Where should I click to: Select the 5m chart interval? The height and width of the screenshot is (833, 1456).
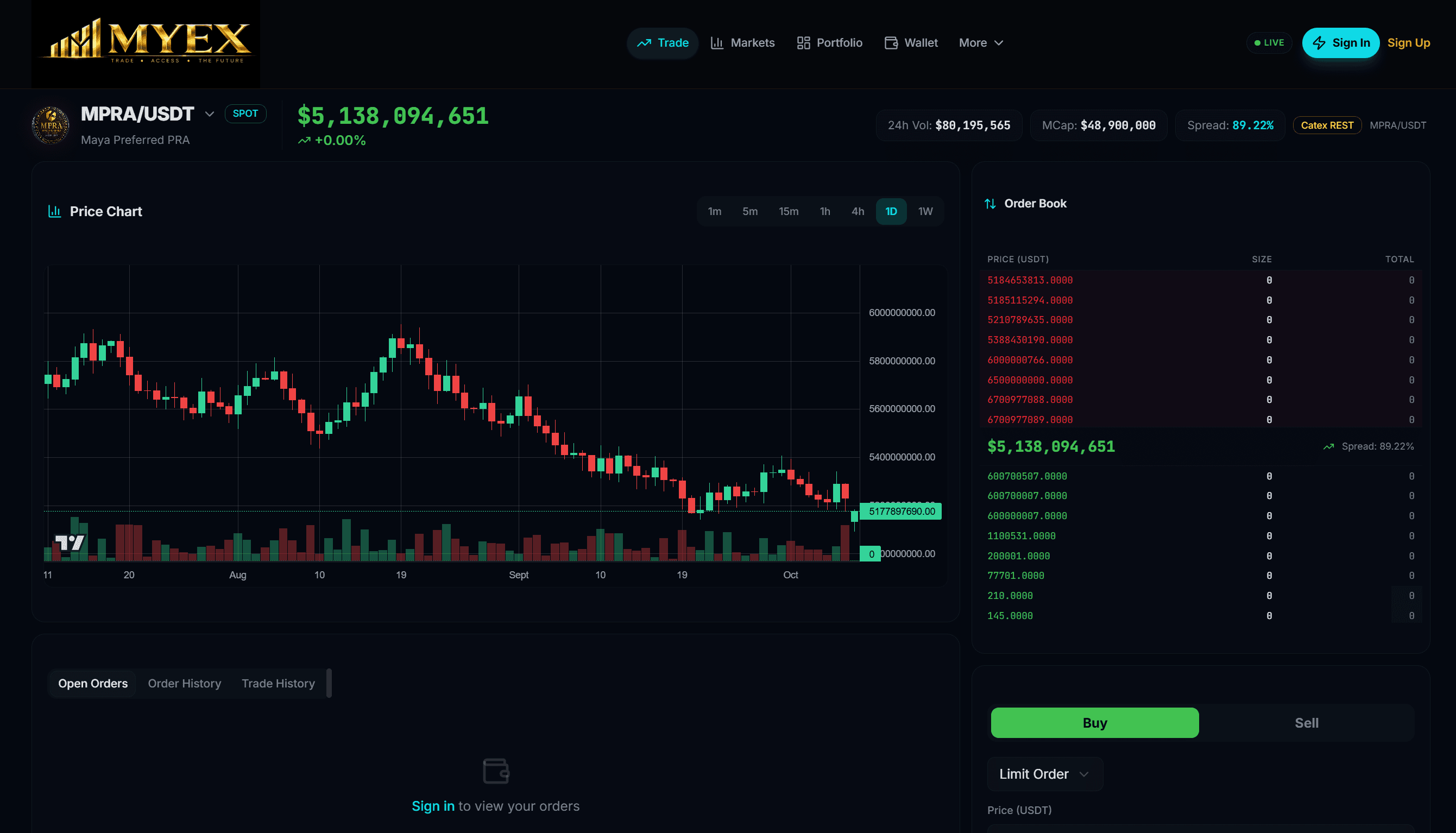pos(750,212)
